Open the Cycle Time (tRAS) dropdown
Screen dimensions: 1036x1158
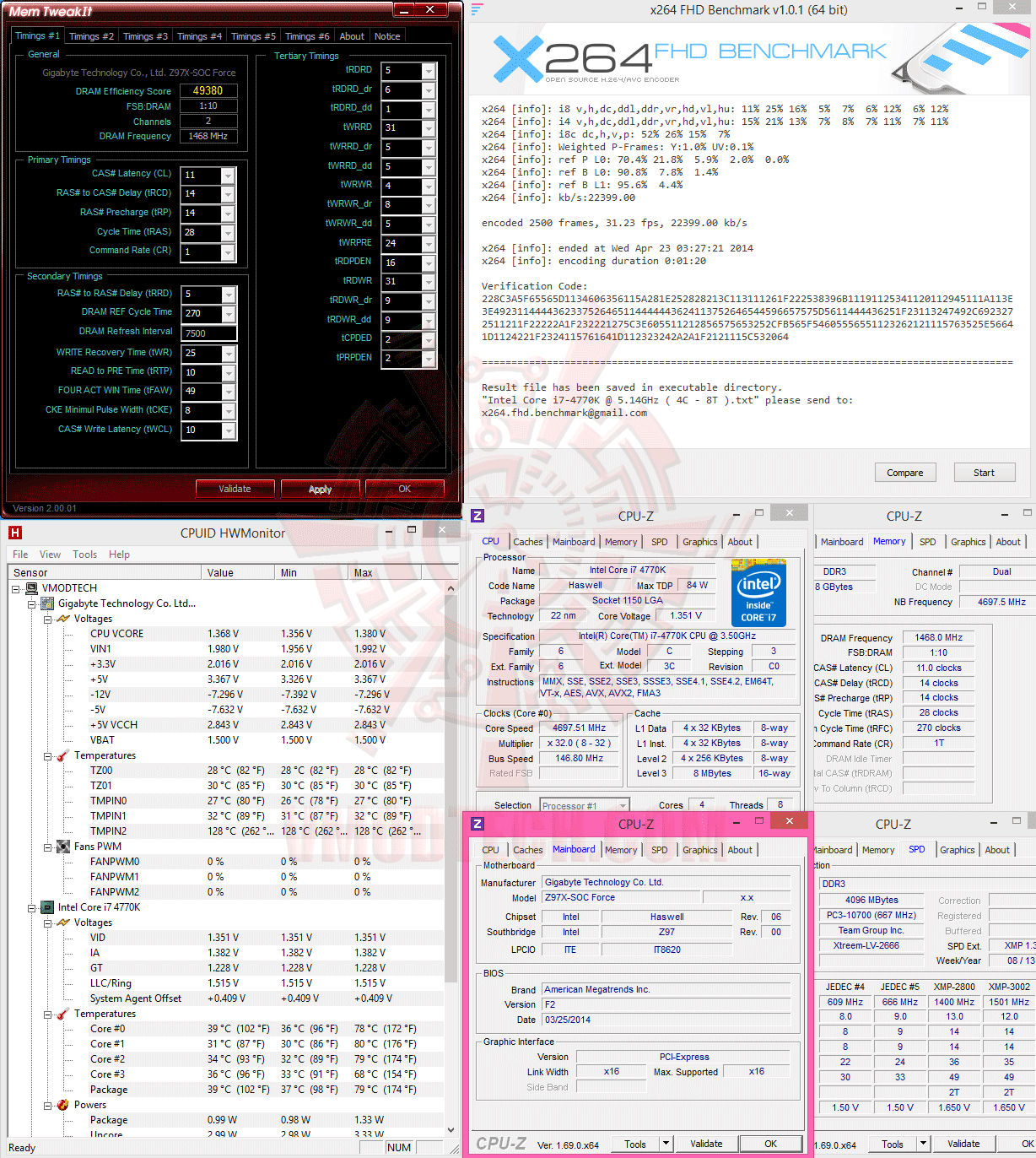pyautogui.click(x=228, y=233)
